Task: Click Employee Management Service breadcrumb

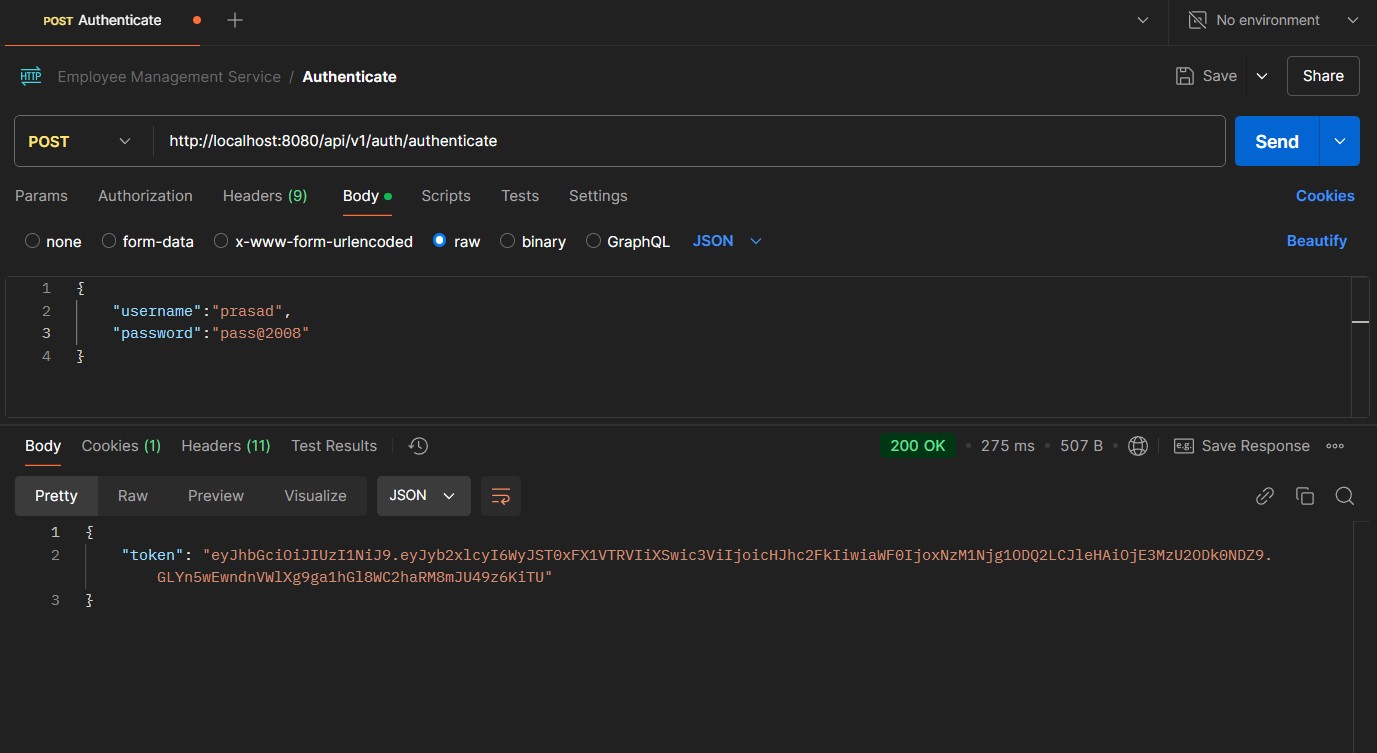Action: click(169, 77)
